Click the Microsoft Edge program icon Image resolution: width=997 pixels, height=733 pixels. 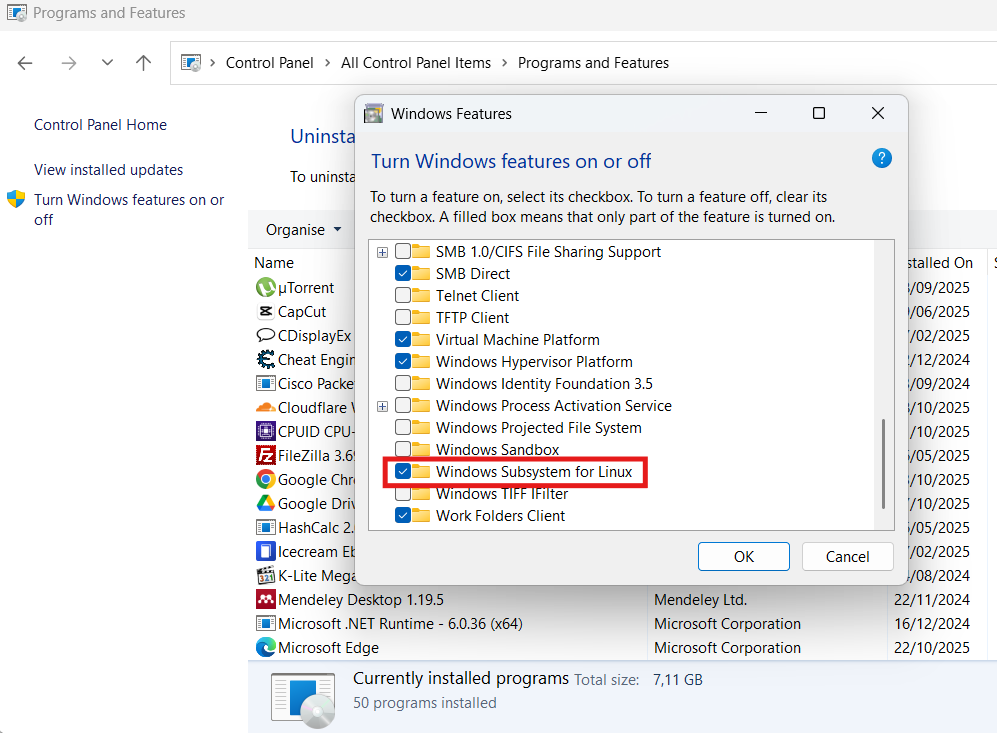(x=265, y=648)
